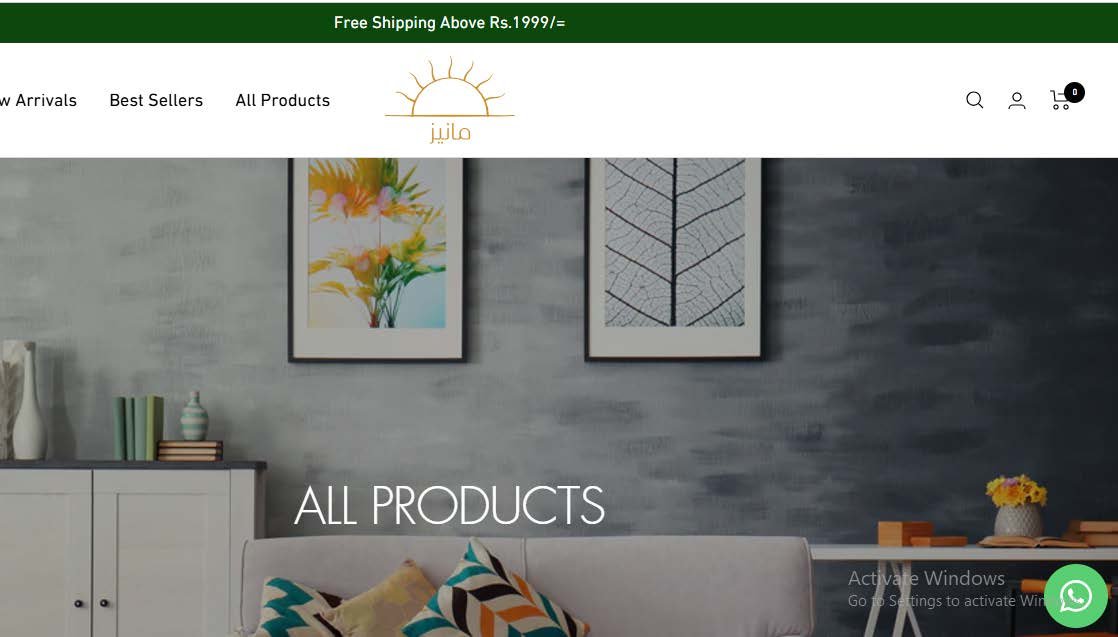
Task: Click the leaf skeleton framed artwork
Action: [x=674, y=259]
